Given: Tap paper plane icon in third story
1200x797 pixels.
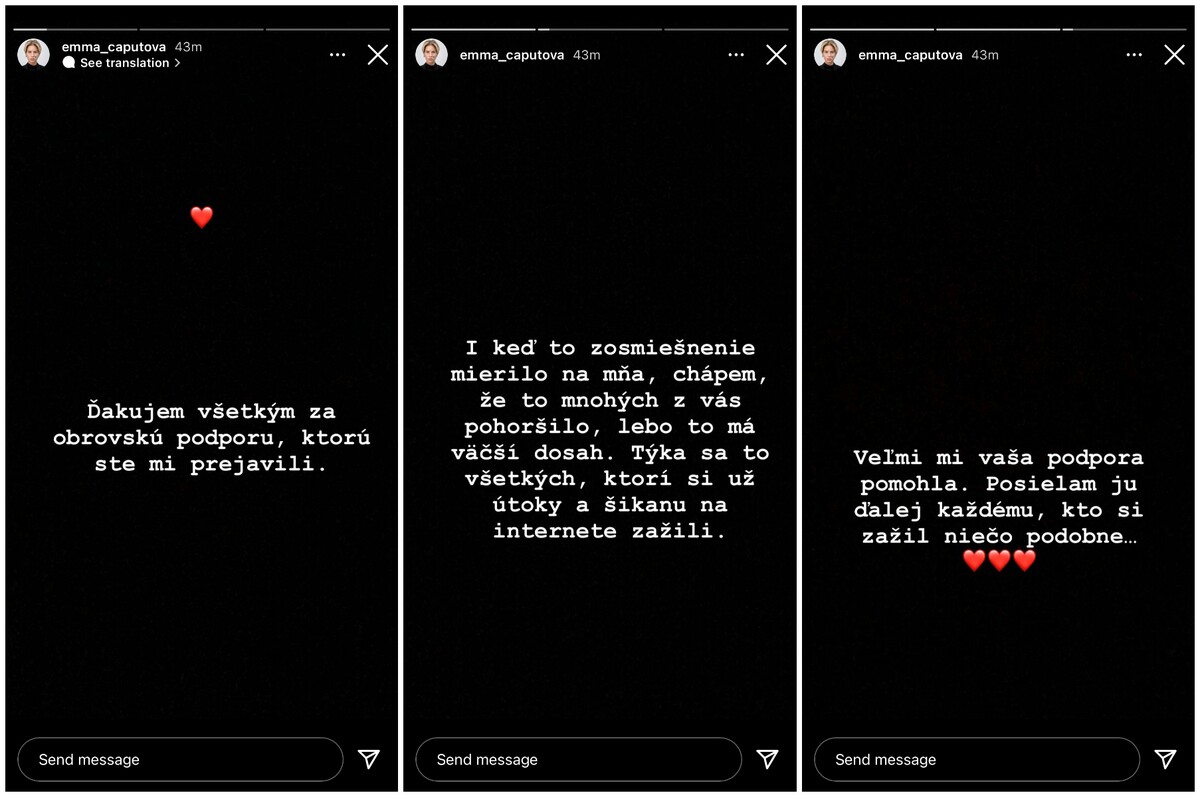Looking at the screenshot, I should click(x=1165, y=759).
